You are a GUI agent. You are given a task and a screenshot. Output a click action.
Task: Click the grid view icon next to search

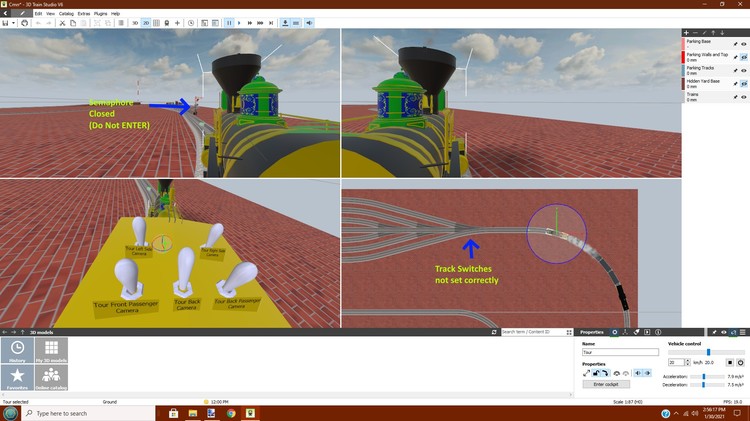[569, 332]
